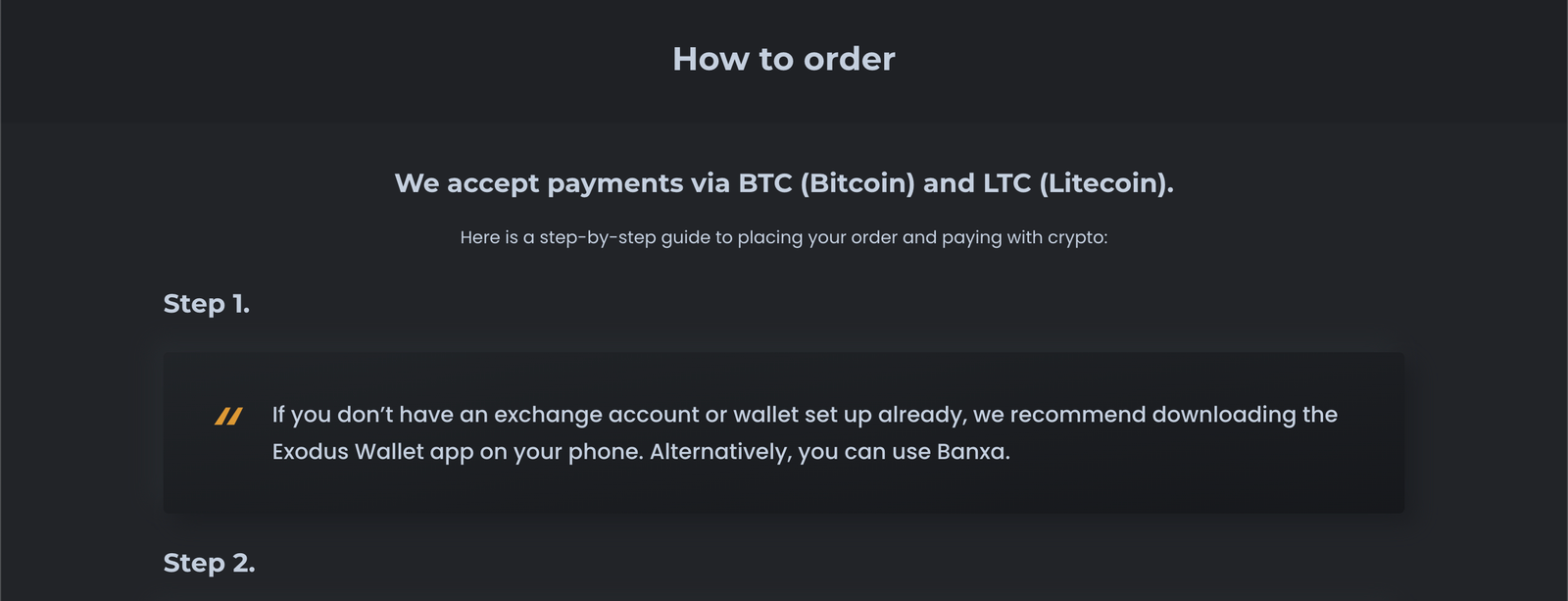The height and width of the screenshot is (601, 1568).
Task: Click the word "crypto:" in the guide sentence
Action: (1078, 237)
